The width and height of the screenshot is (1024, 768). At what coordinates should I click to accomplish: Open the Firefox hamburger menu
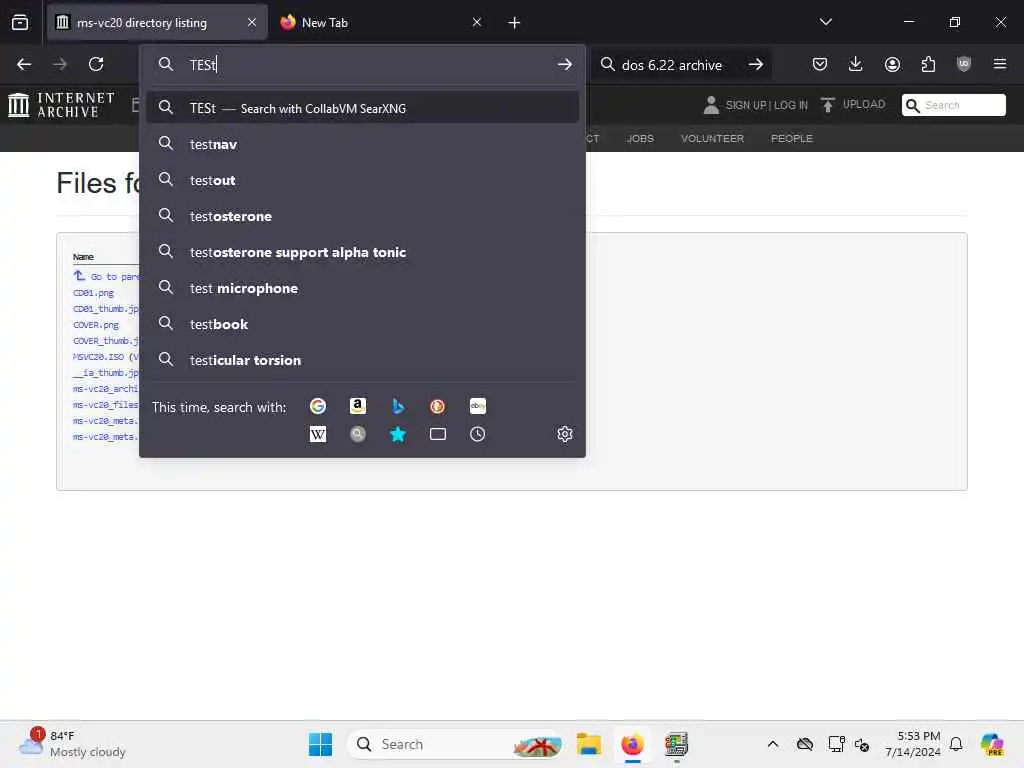(1000, 64)
